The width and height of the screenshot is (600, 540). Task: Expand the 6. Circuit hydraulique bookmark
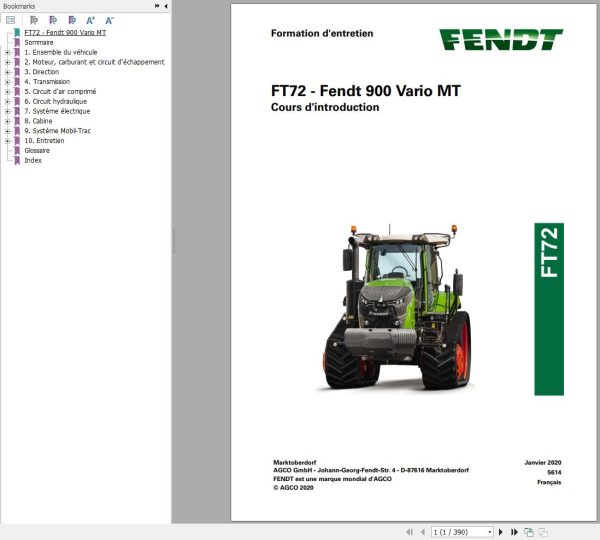tap(7, 101)
